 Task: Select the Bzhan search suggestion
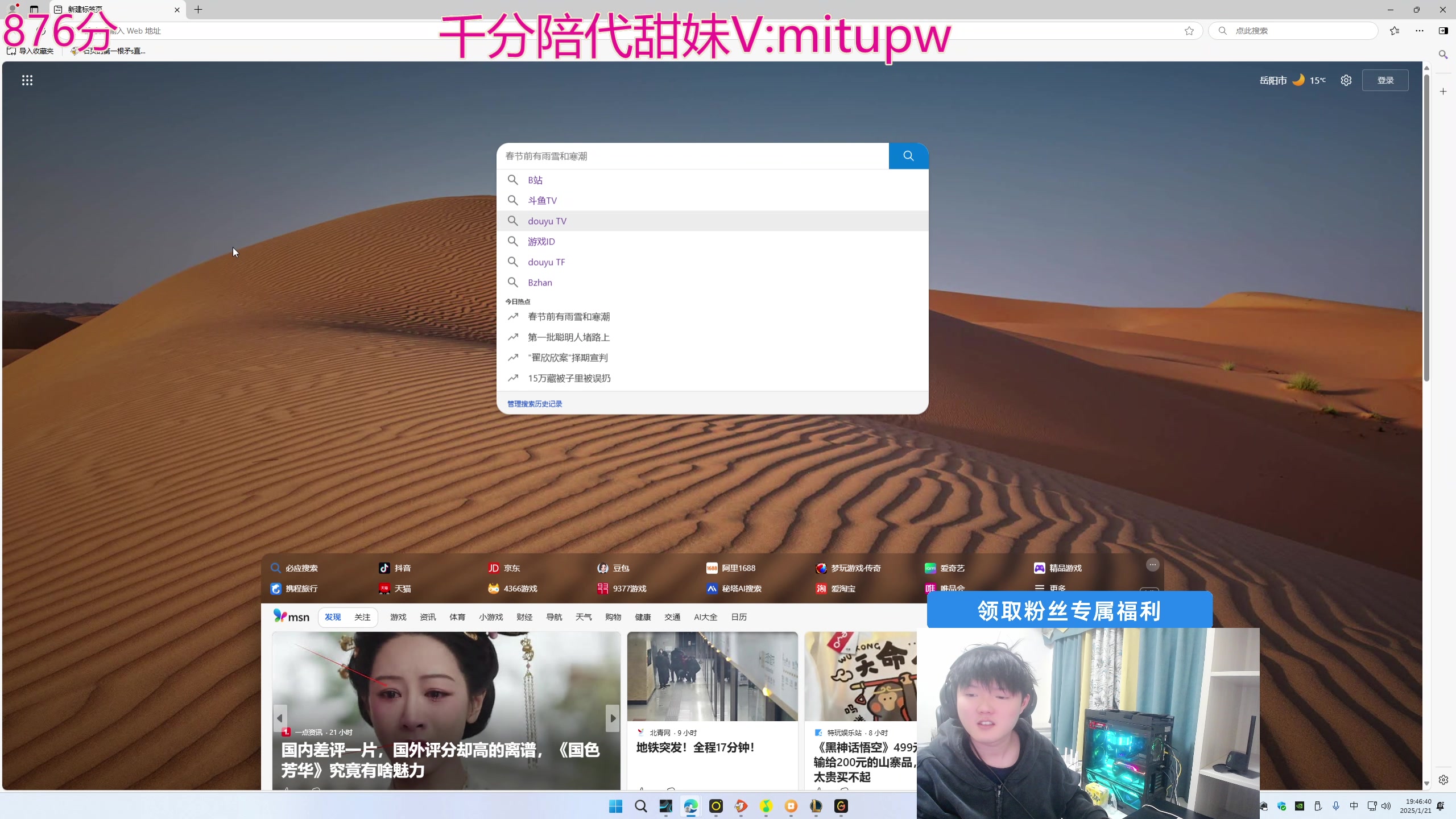click(712, 282)
